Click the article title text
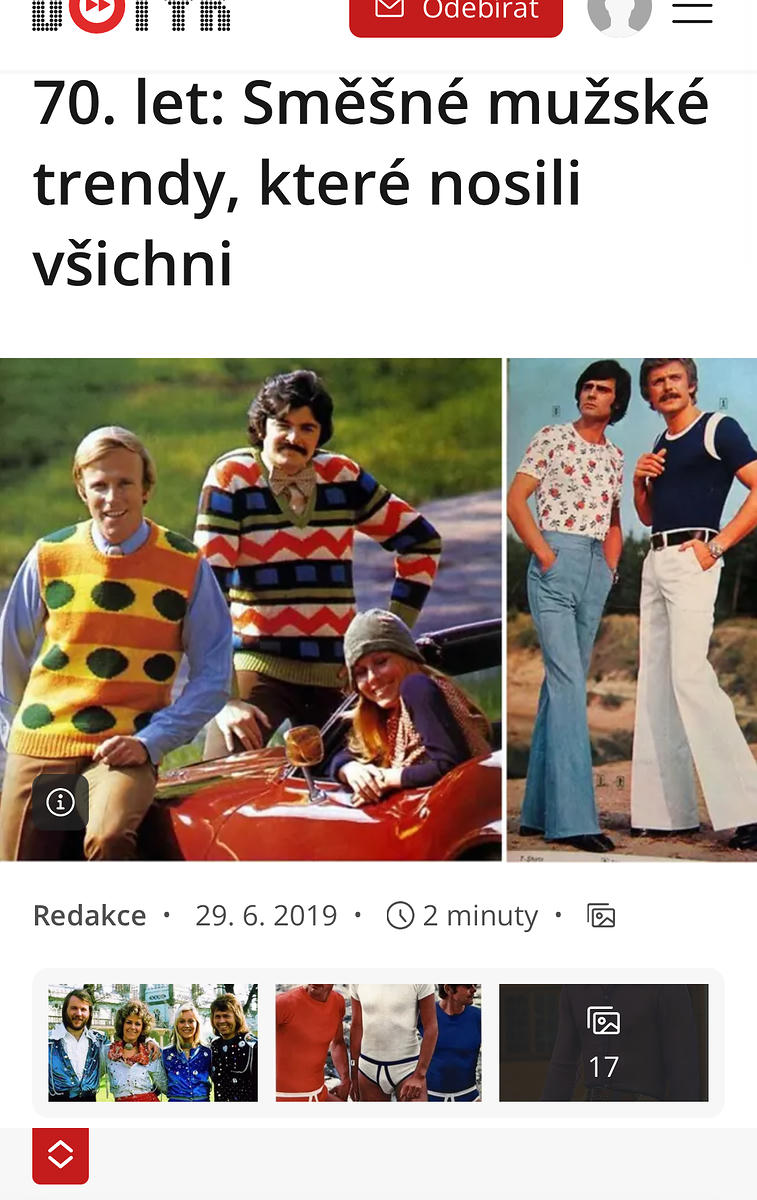The width and height of the screenshot is (757, 1200). (371, 184)
